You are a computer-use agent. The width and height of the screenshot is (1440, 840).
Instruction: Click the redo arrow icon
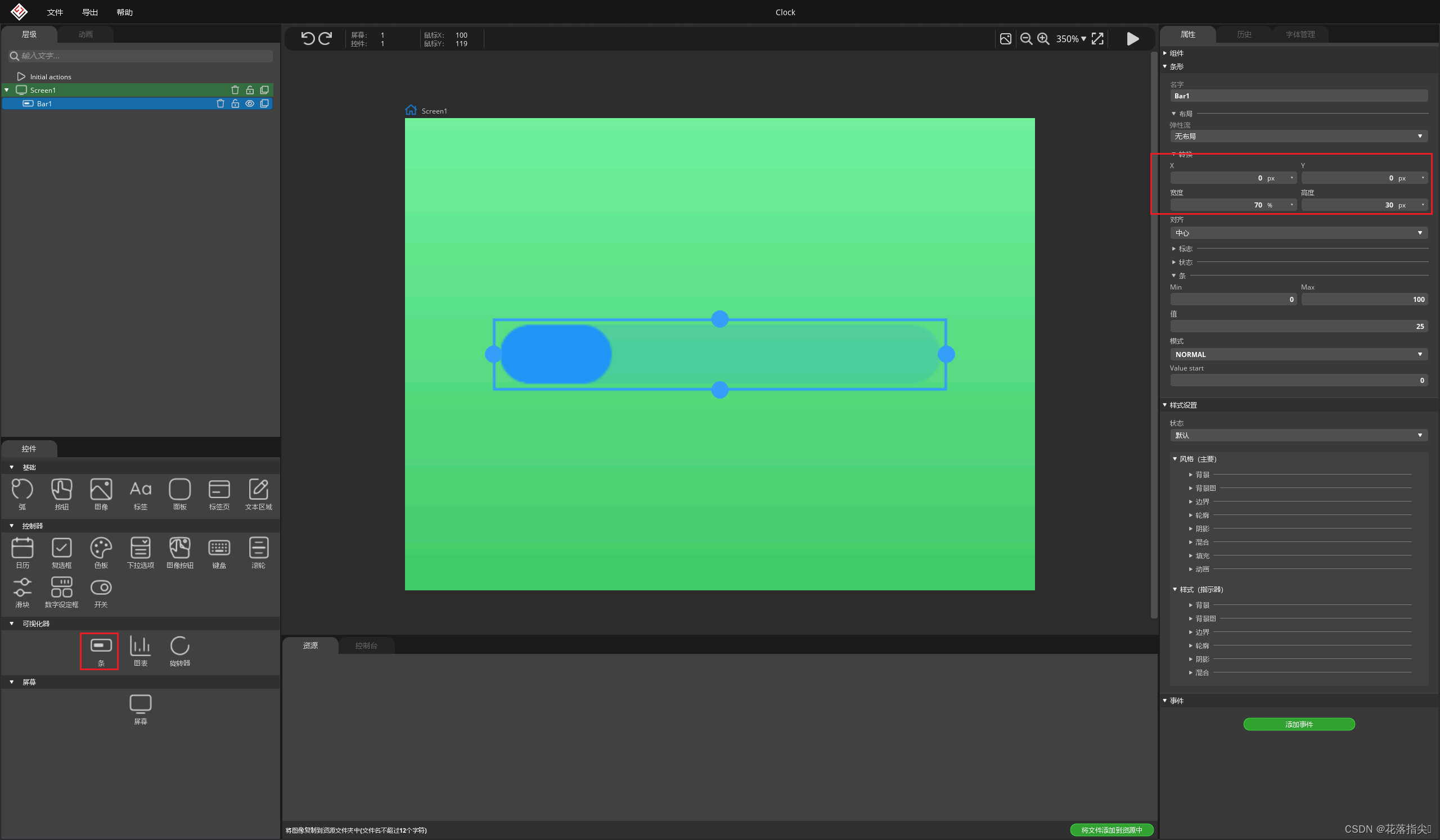[x=325, y=38]
